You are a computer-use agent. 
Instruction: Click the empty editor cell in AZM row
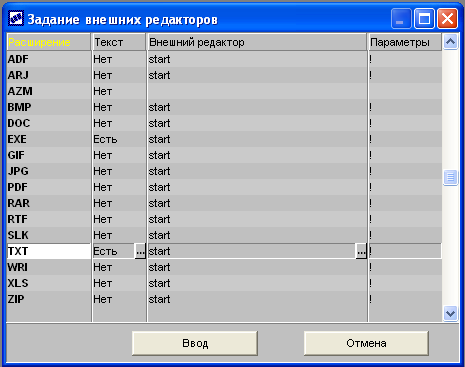pos(257,91)
